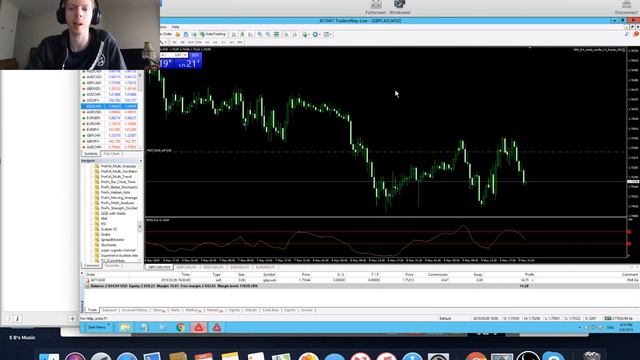Screen dimensions: 640x360
Task: Toggle the AutoTrading button
Action: 213,34
